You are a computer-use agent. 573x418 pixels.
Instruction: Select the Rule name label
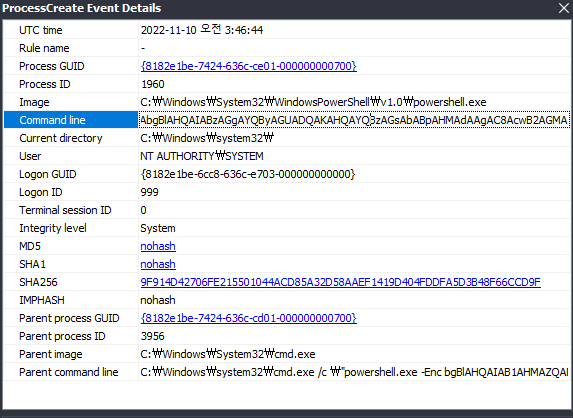[x=44, y=48]
